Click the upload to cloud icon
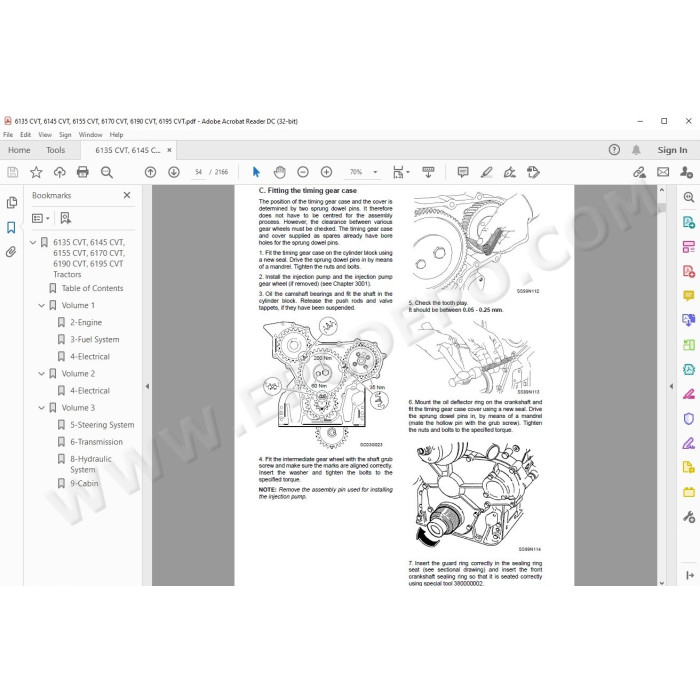Image resolution: width=700 pixels, height=700 pixels. coord(59,172)
